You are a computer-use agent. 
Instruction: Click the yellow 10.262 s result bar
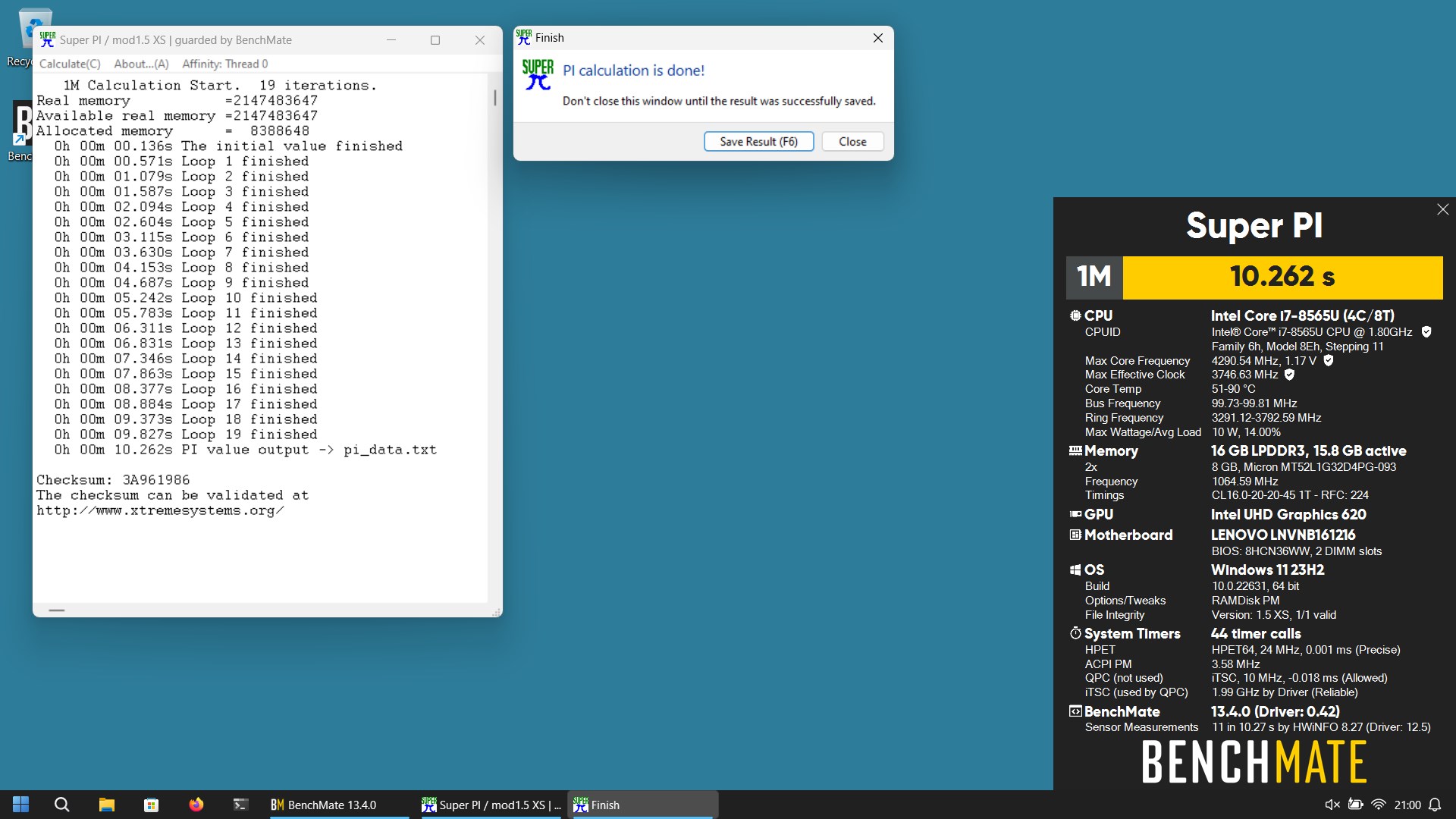pos(1282,278)
